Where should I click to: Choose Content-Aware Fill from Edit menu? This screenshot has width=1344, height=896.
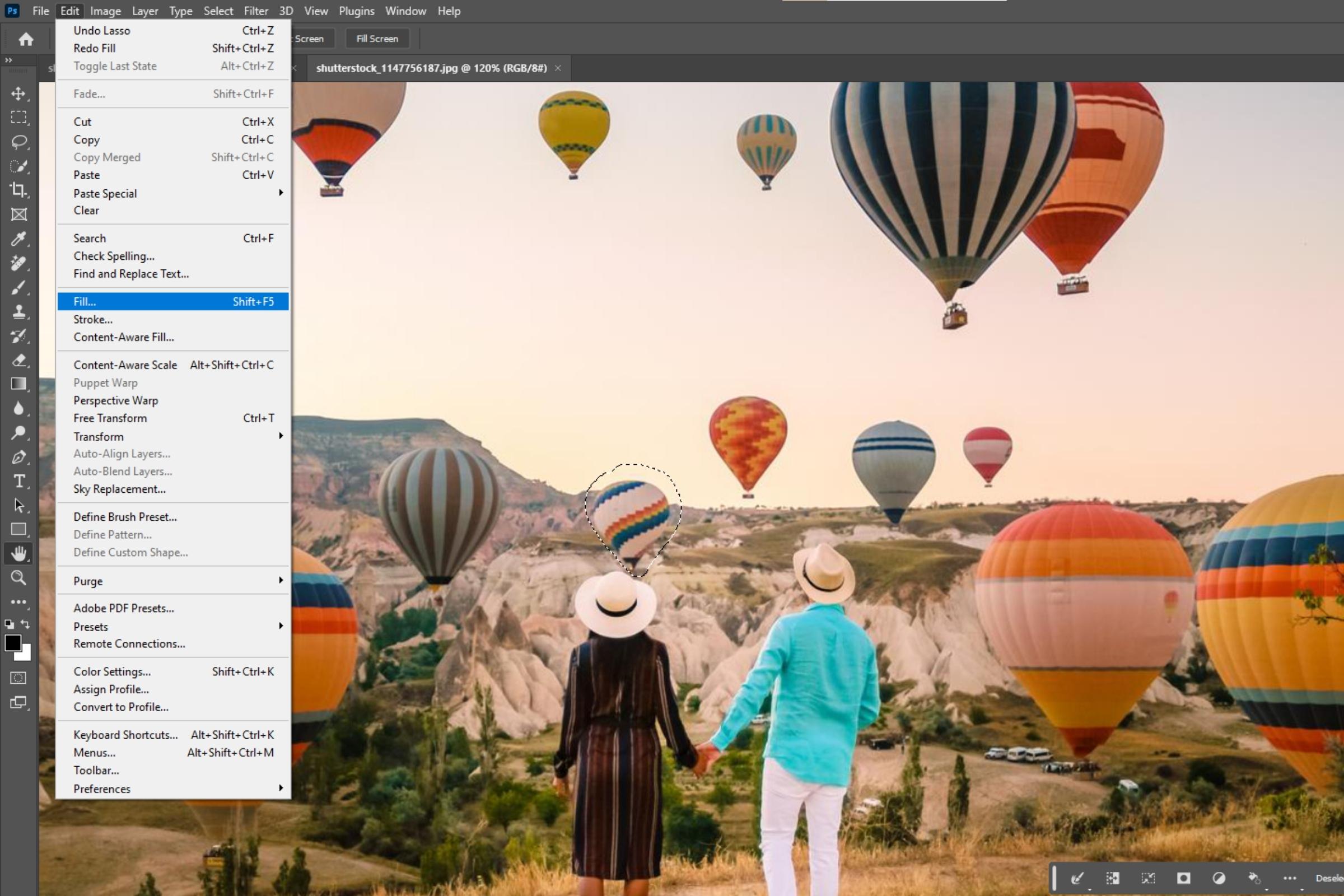(x=123, y=337)
